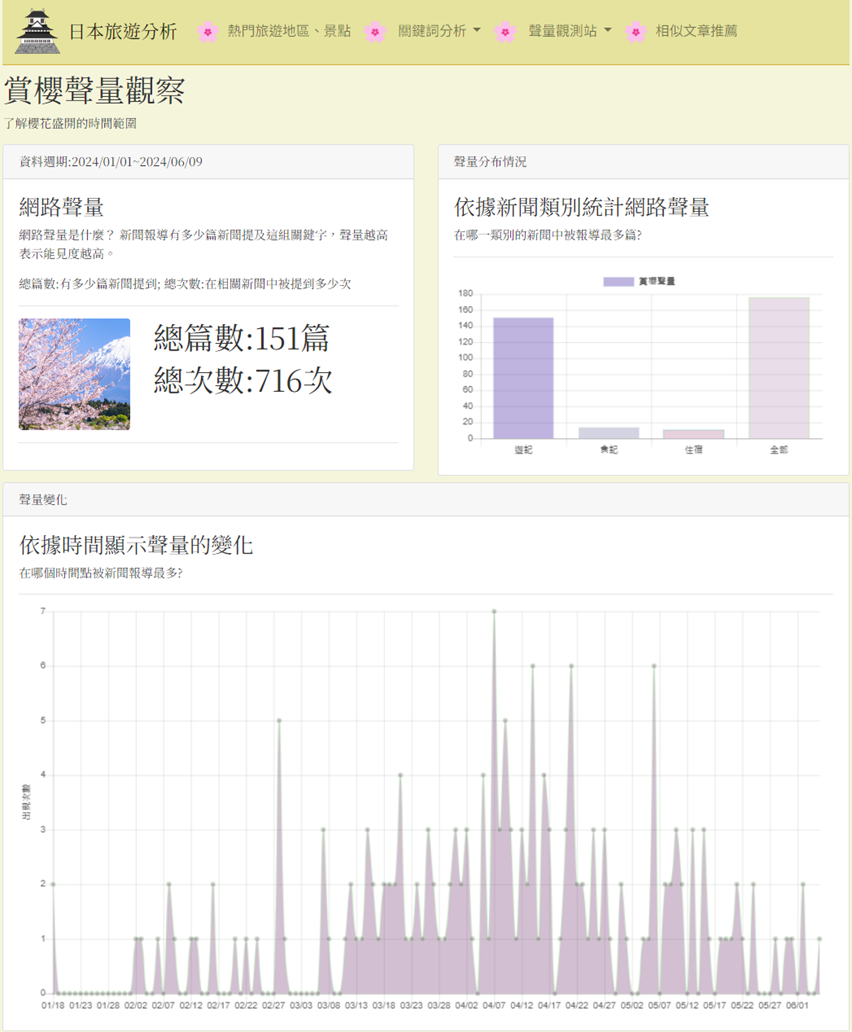Expand the 關鍵詞分析 dropdown menu
The image size is (852, 1032).
(439, 31)
